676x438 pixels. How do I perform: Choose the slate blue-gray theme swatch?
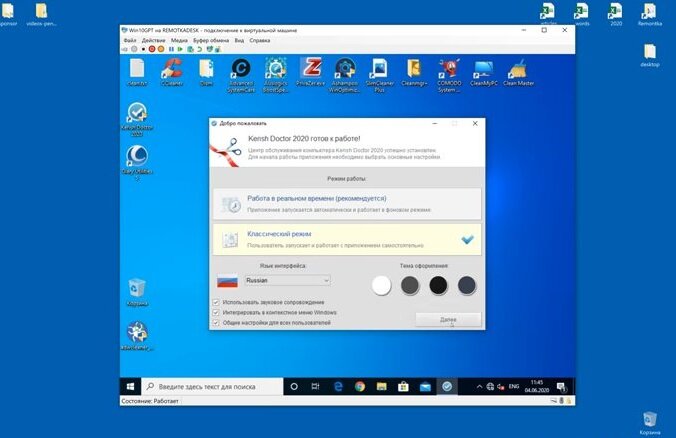click(x=466, y=285)
